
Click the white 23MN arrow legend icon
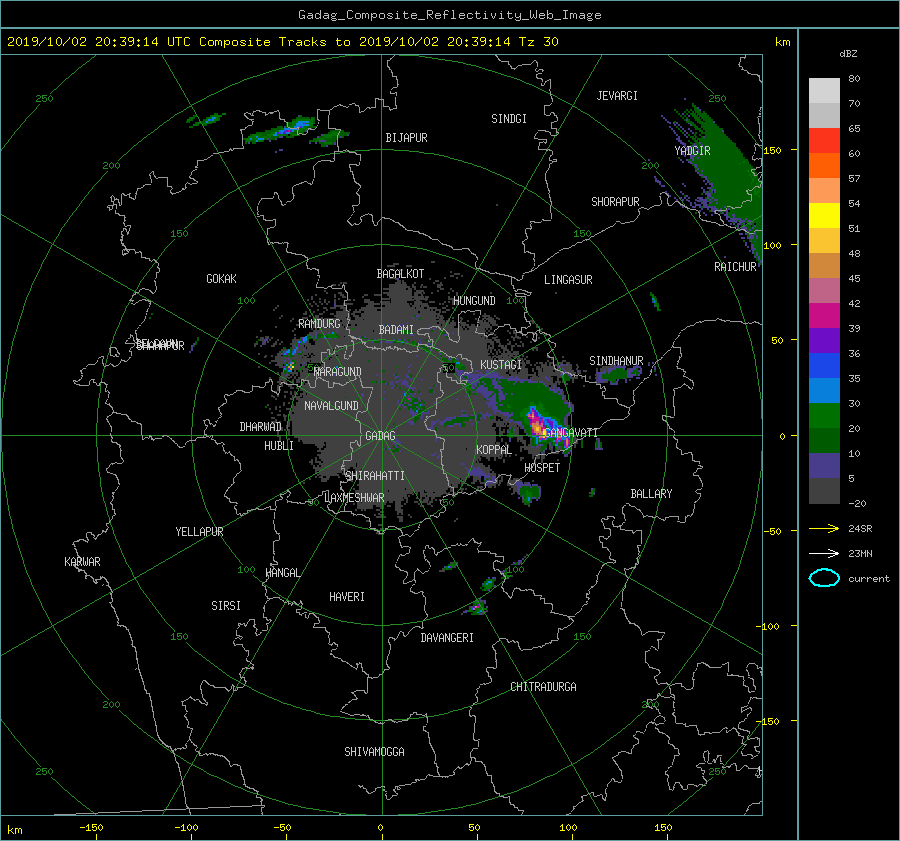[x=824, y=553]
